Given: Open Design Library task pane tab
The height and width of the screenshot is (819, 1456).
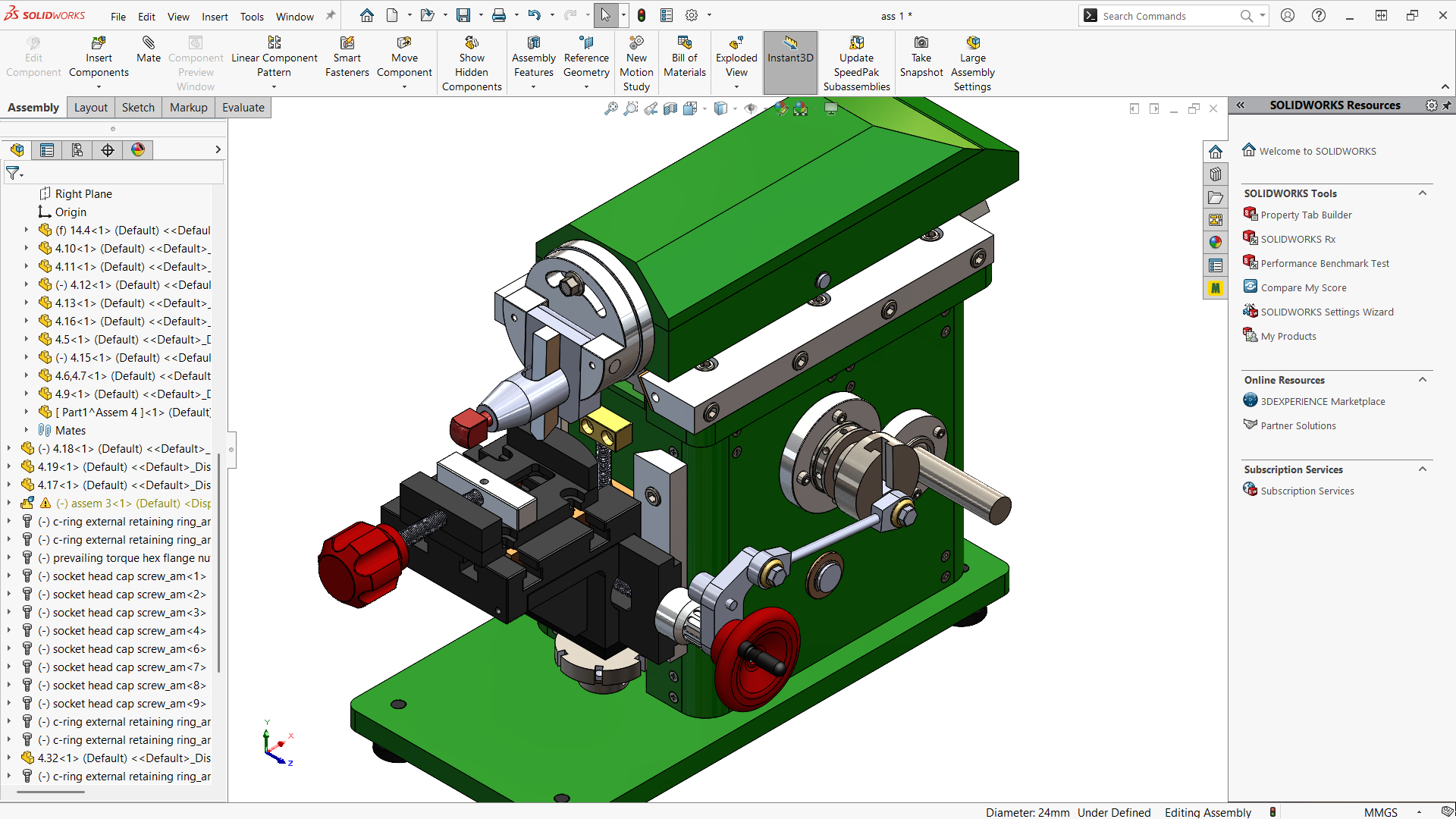Looking at the screenshot, I should pyautogui.click(x=1216, y=174).
